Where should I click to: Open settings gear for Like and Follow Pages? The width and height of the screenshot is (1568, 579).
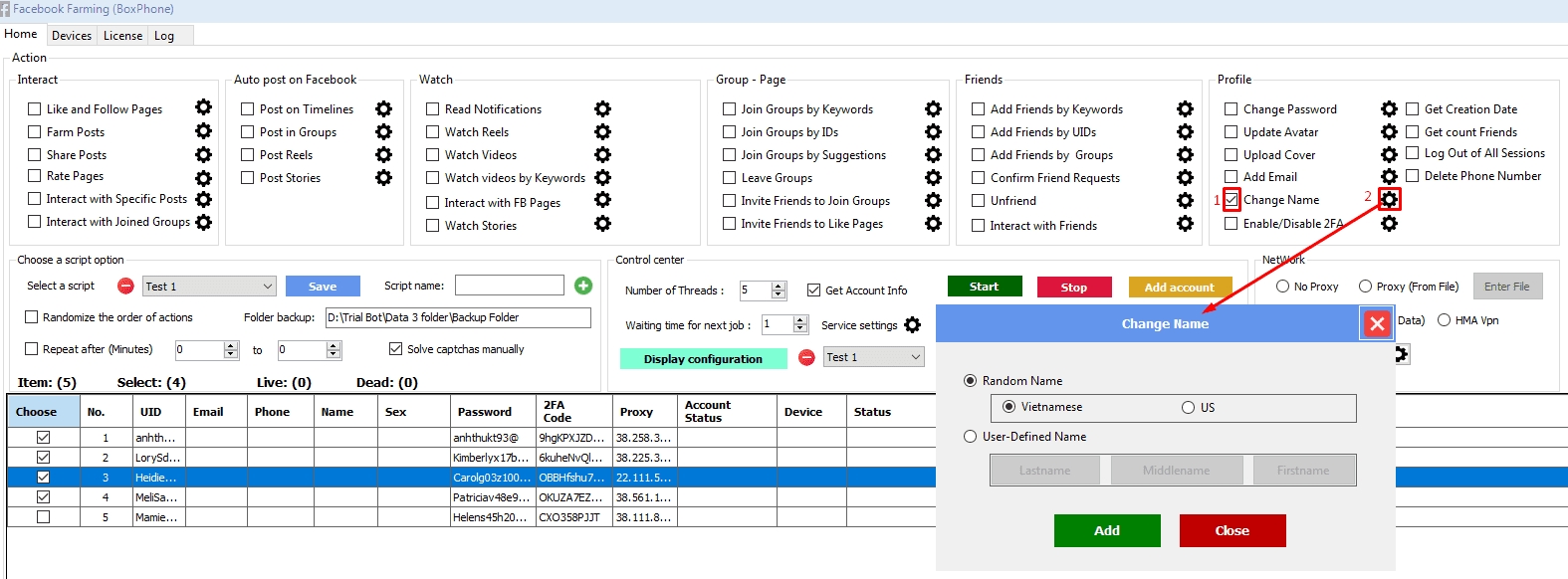(203, 107)
